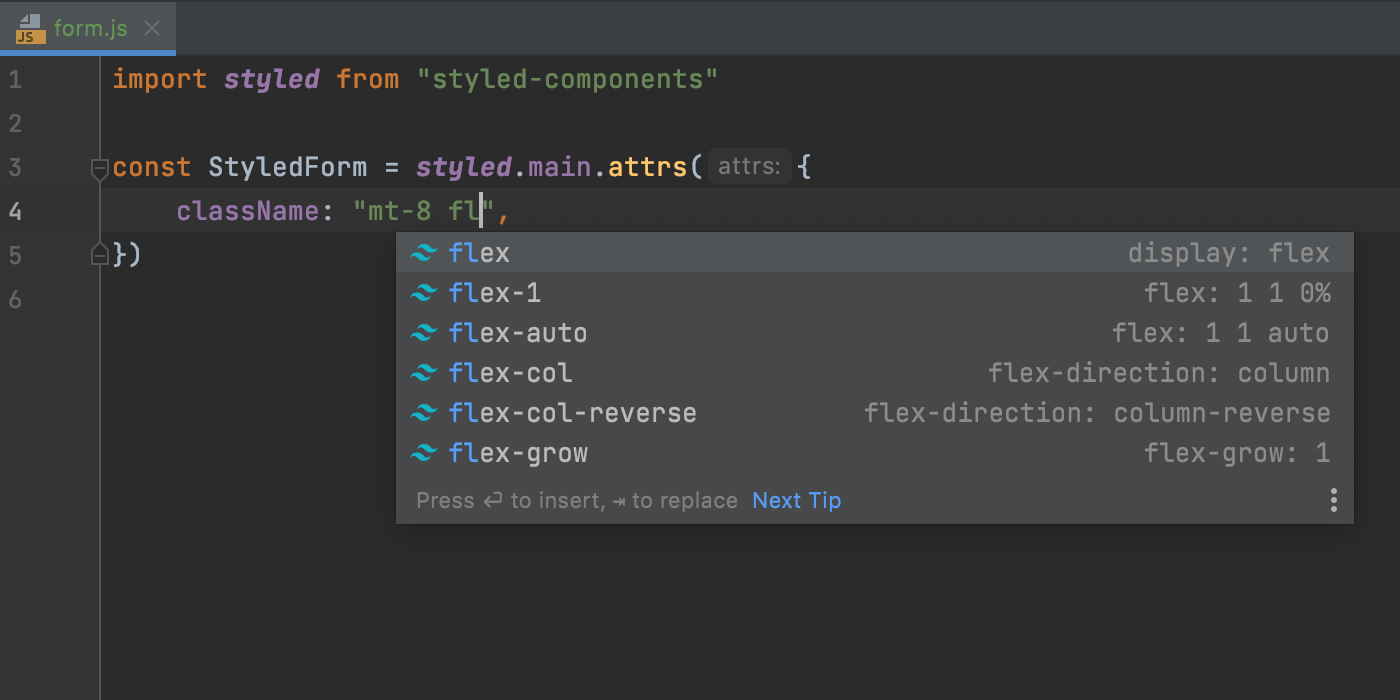Image resolution: width=1400 pixels, height=700 pixels.
Task: Select the flex-grow completion entry
Action: [x=518, y=453]
